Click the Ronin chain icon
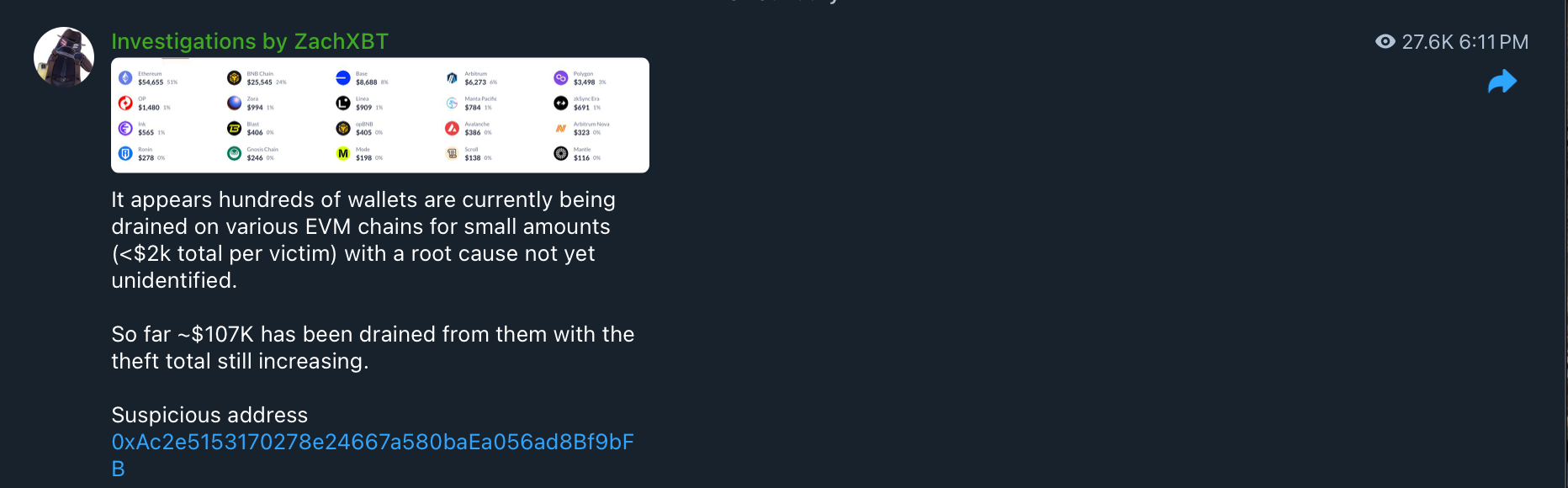Screen dimensions: 1568x488 tap(125, 154)
